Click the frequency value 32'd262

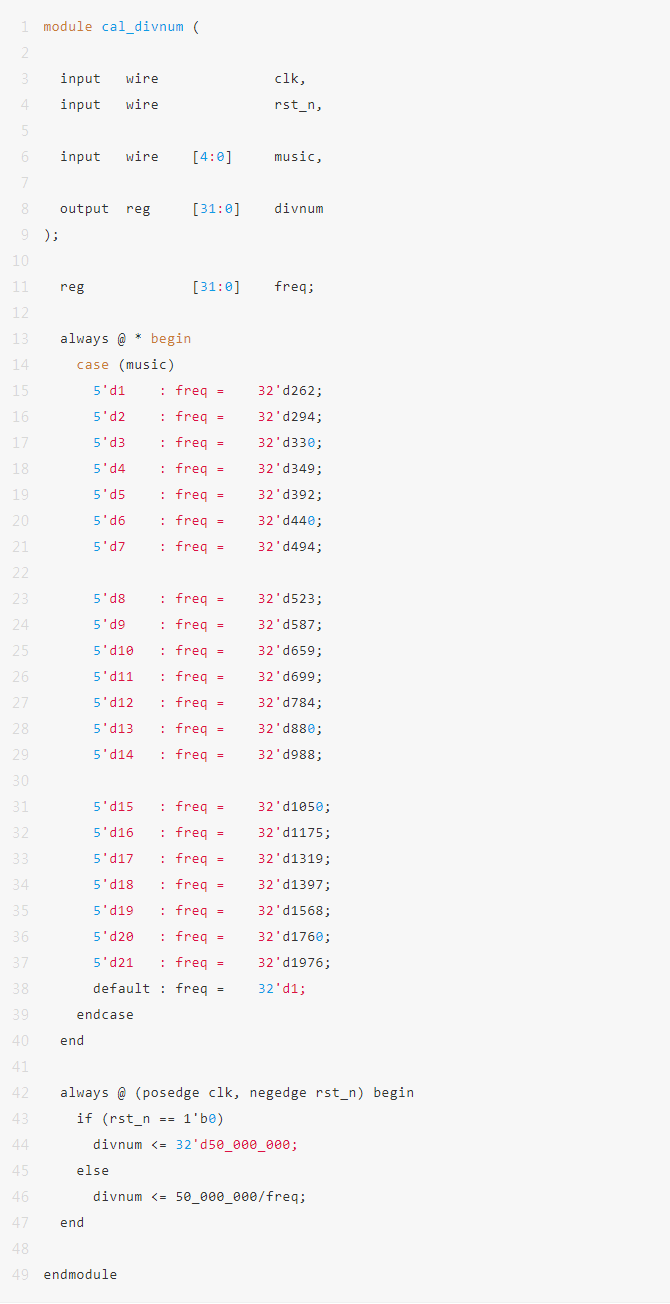click(290, 391)
